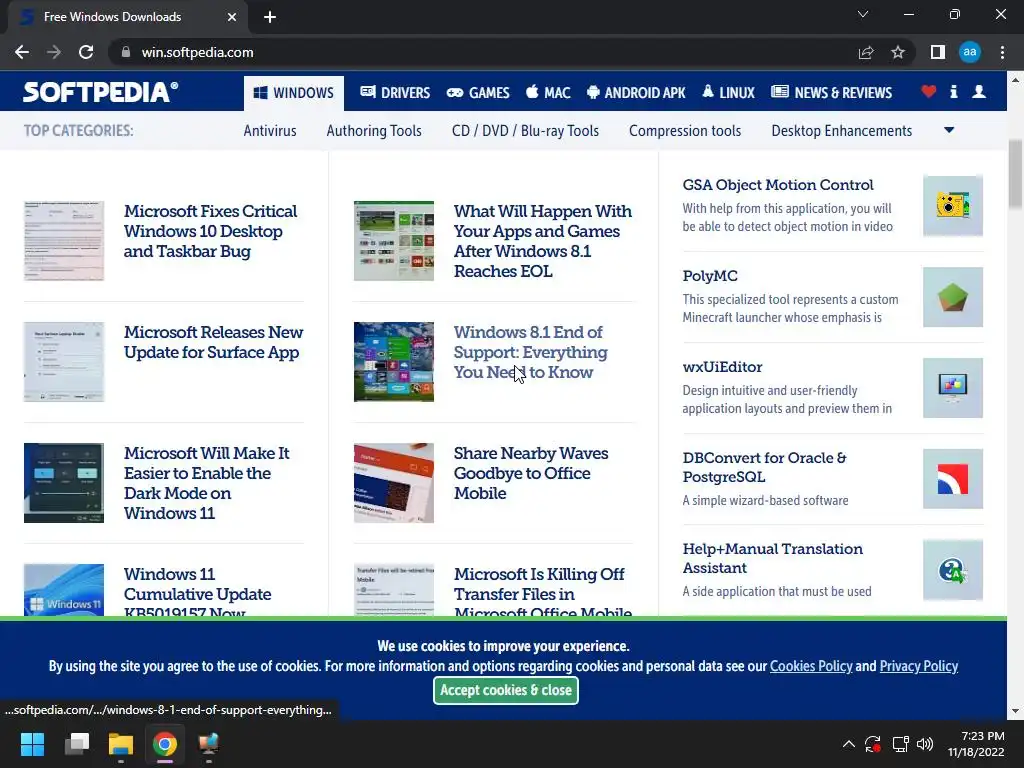Launch File Explorer from the taskbar

tap(121, 744)
